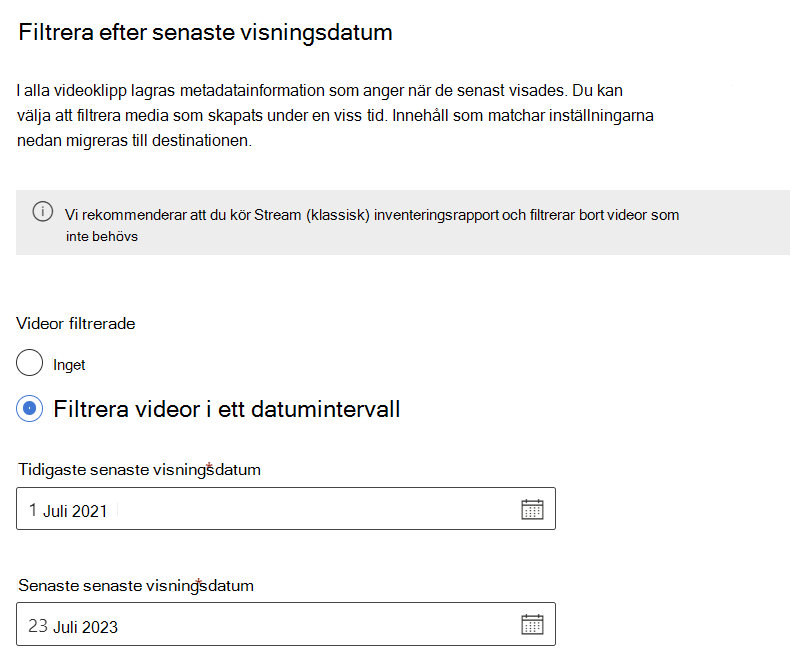The image size is (804, 667).
Task: Click the Tidigaste senaste visningsdatum field label
Action: coord(139,470)
